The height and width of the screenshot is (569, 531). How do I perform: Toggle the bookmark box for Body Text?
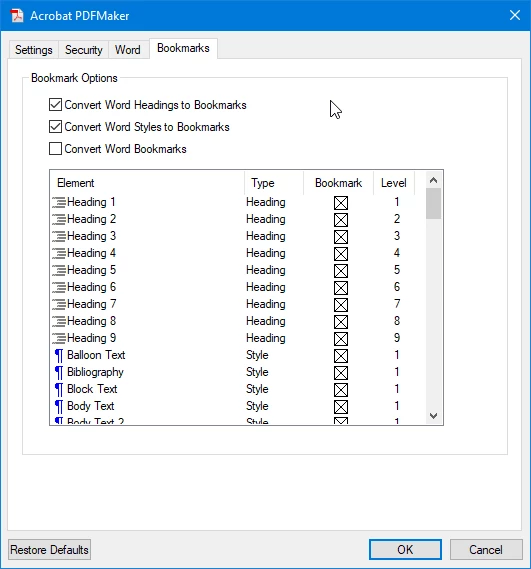(x=341, y=407)
